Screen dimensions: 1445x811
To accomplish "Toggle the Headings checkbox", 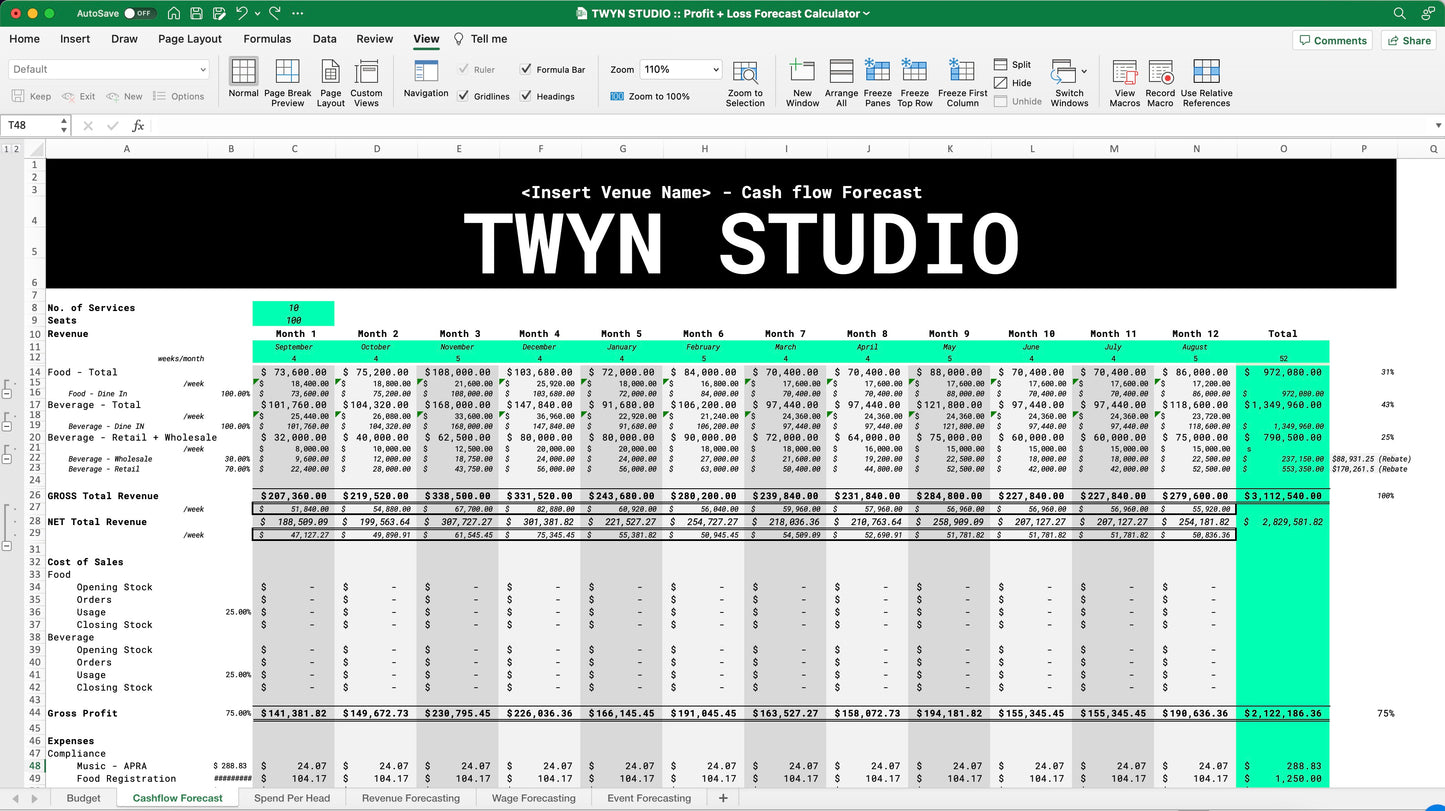I will [x=526, y=96].
